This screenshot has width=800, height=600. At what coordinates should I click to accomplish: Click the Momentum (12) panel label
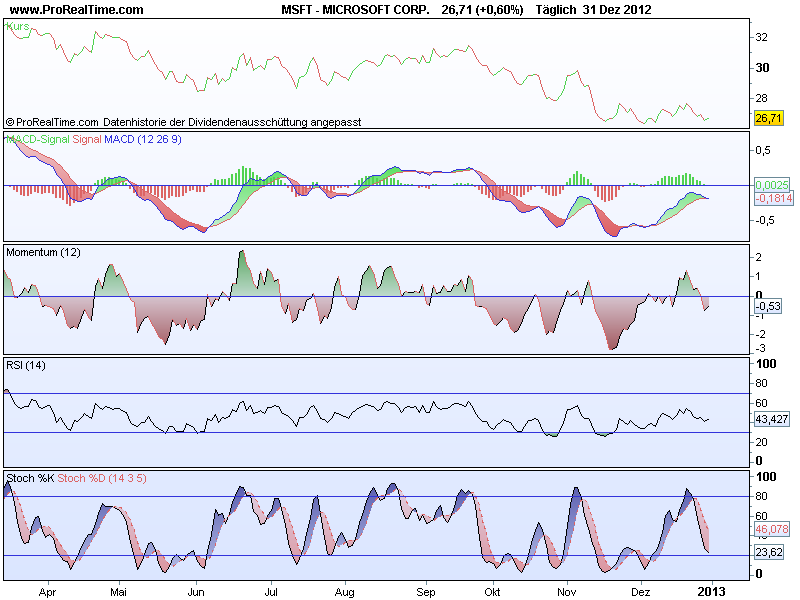click(43, 252)
